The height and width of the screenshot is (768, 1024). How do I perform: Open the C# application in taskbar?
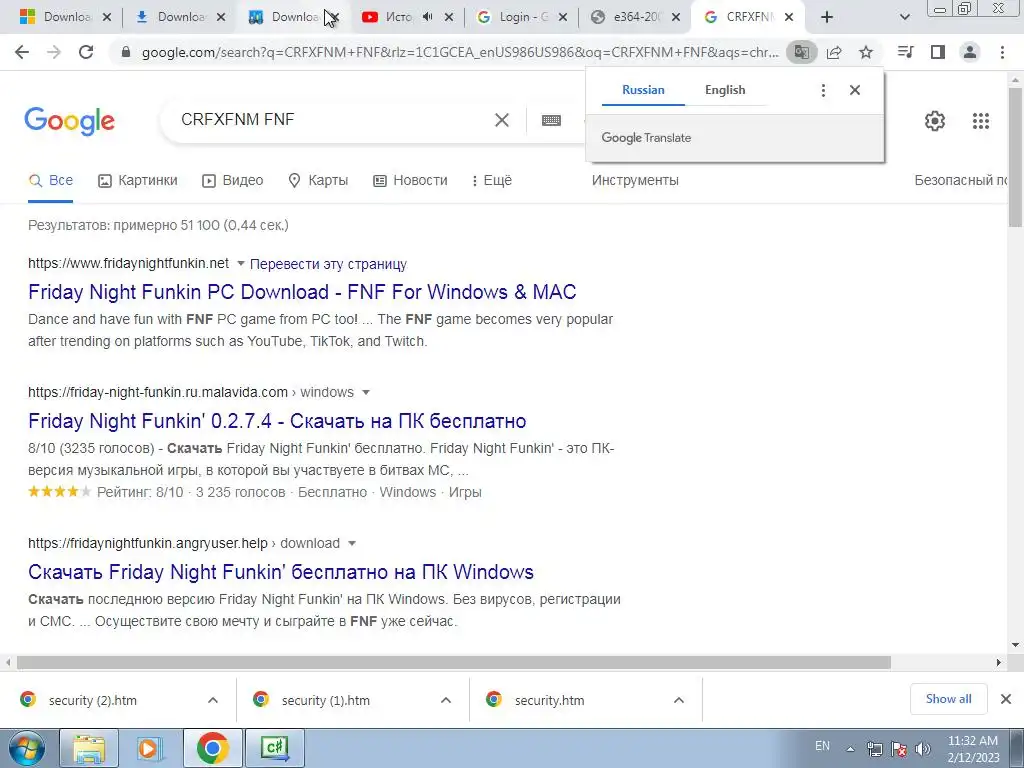(x=275, y=748)
